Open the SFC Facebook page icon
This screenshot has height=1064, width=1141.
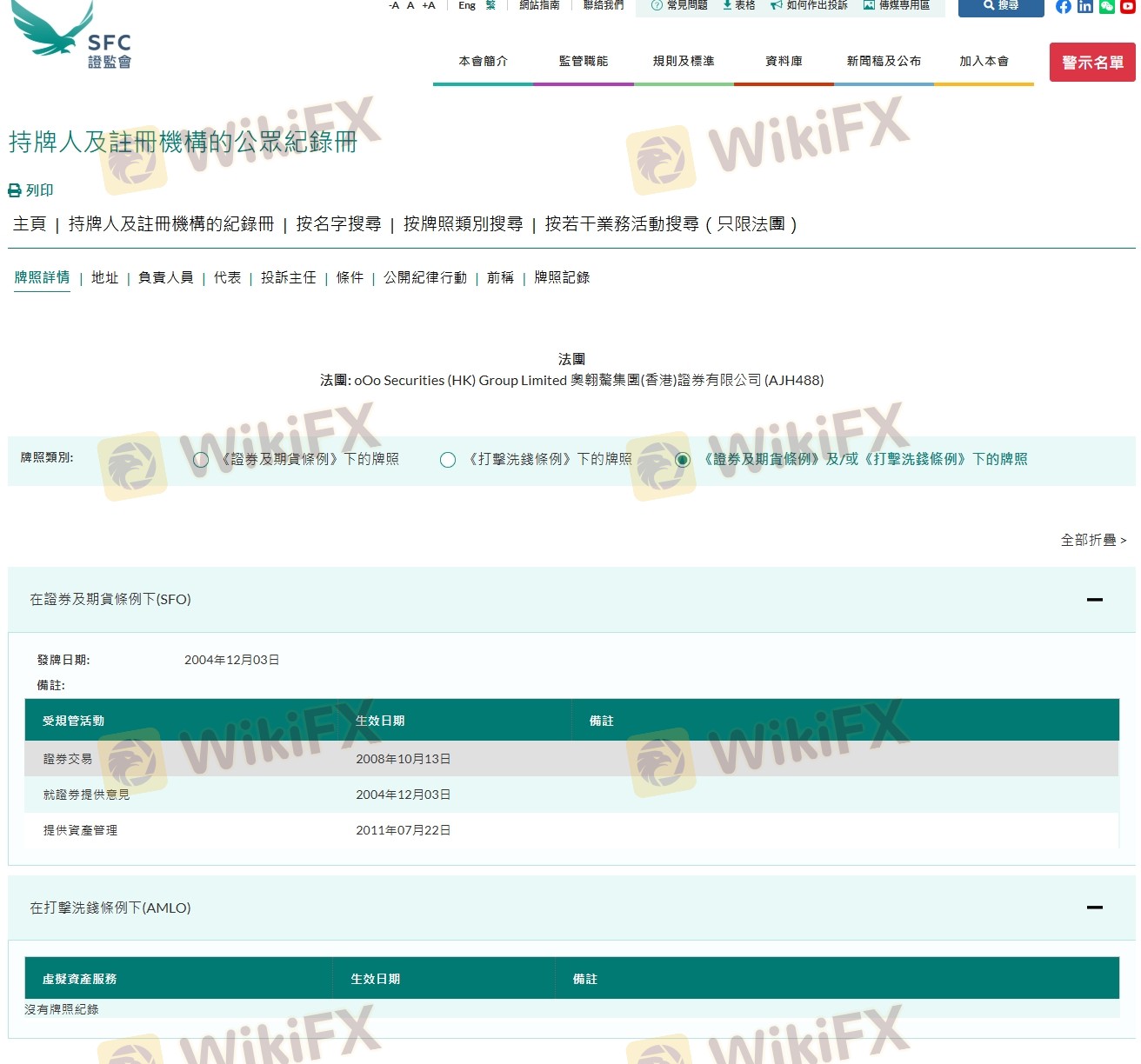[1063, 7]
